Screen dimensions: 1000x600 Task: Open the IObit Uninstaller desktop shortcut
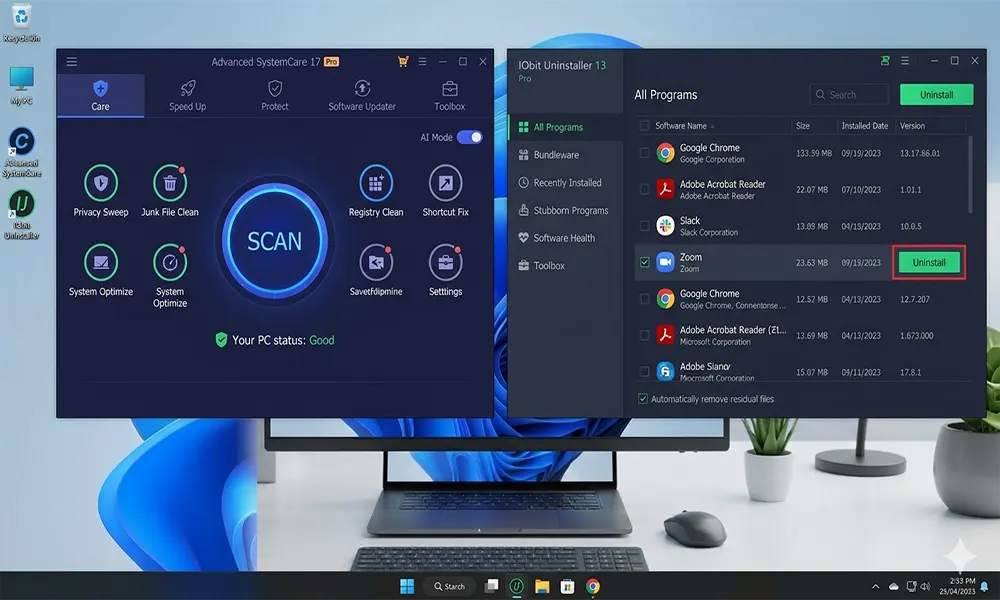pos(21,214)
